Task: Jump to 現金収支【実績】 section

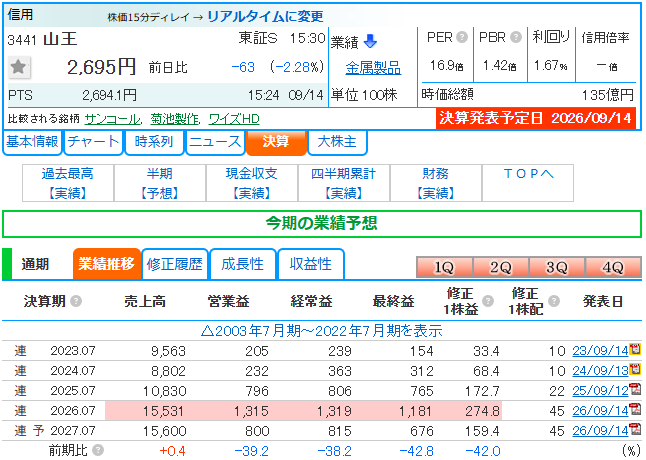Action: click(x=252, y=183)
